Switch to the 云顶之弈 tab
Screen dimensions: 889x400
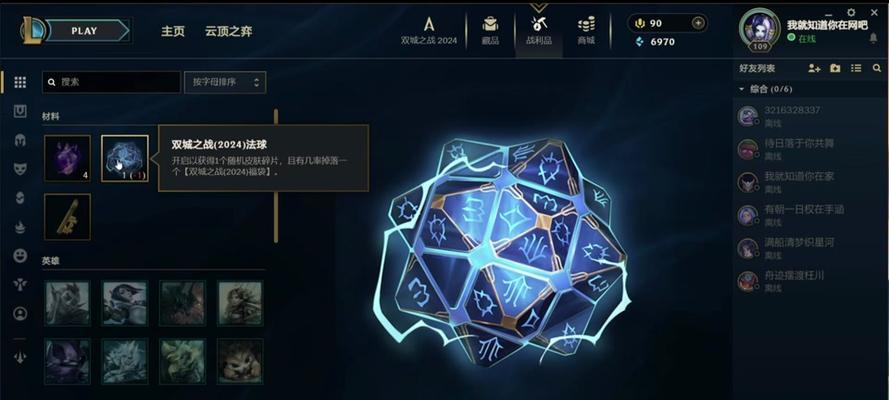[228, 31]
